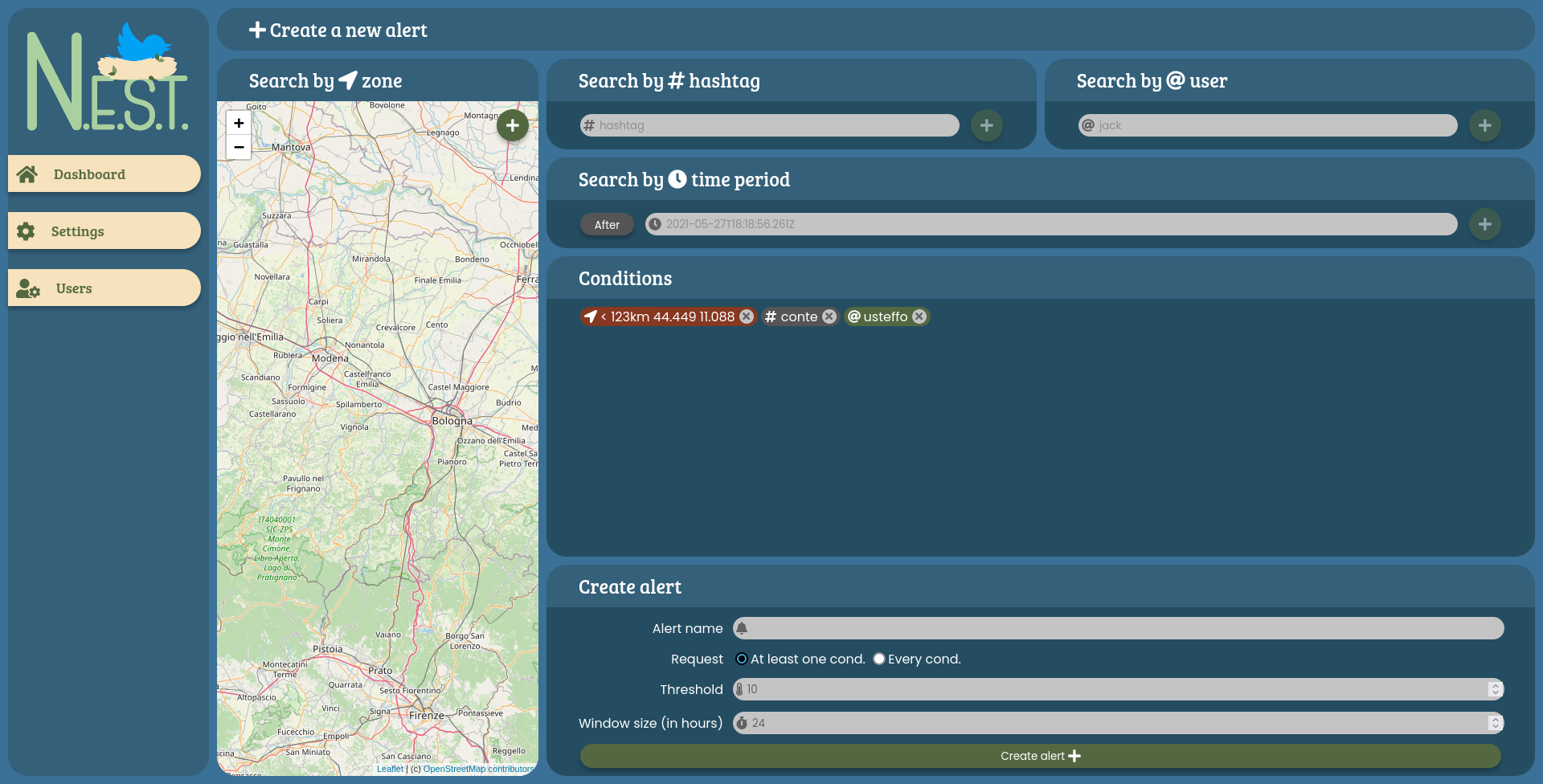Adjust the Threshold stepper arrows
1543x784 pixels.
click(x=1495, y=689)
